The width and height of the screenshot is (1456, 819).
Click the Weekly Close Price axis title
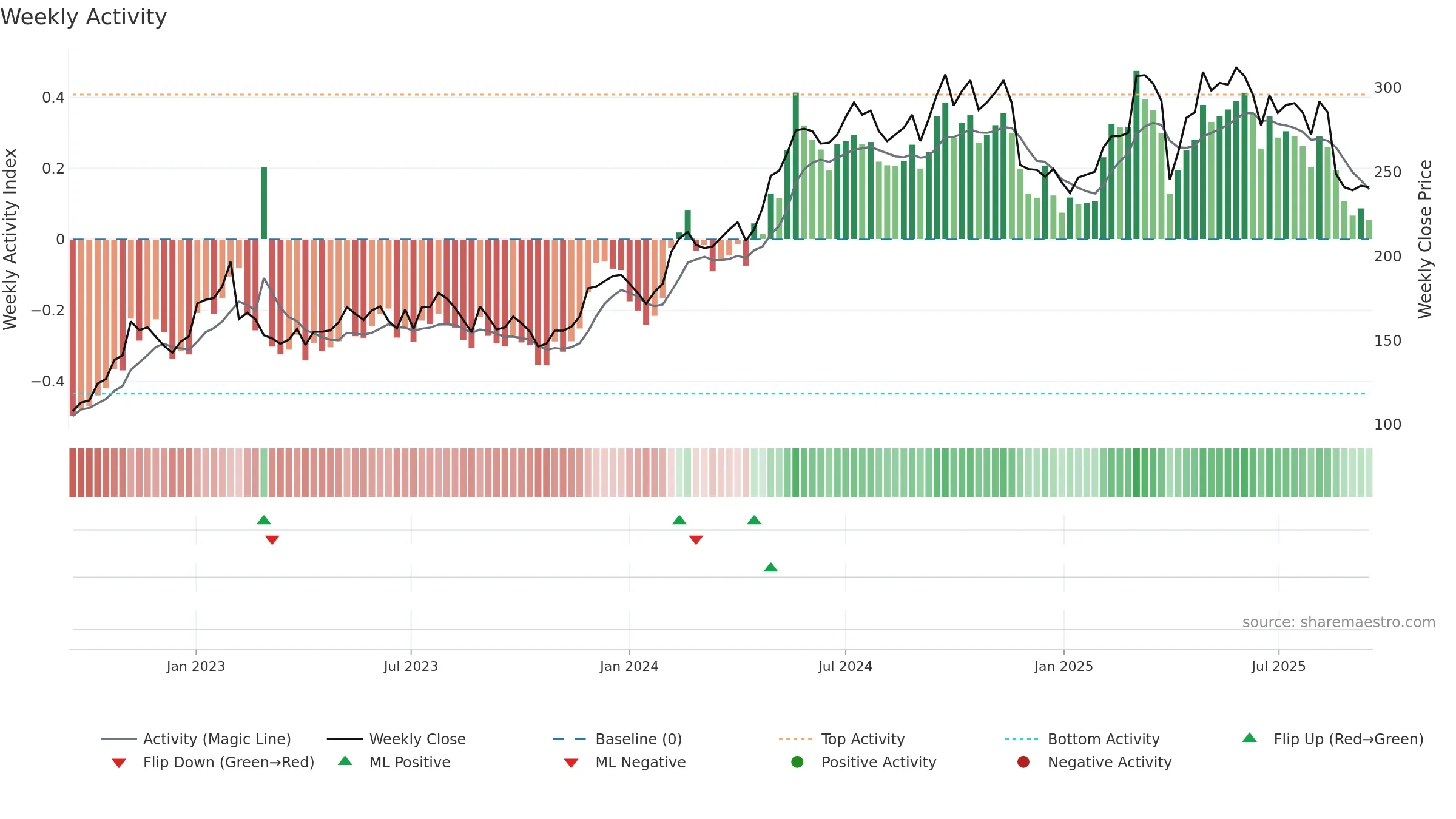[x=1425, y=239]
